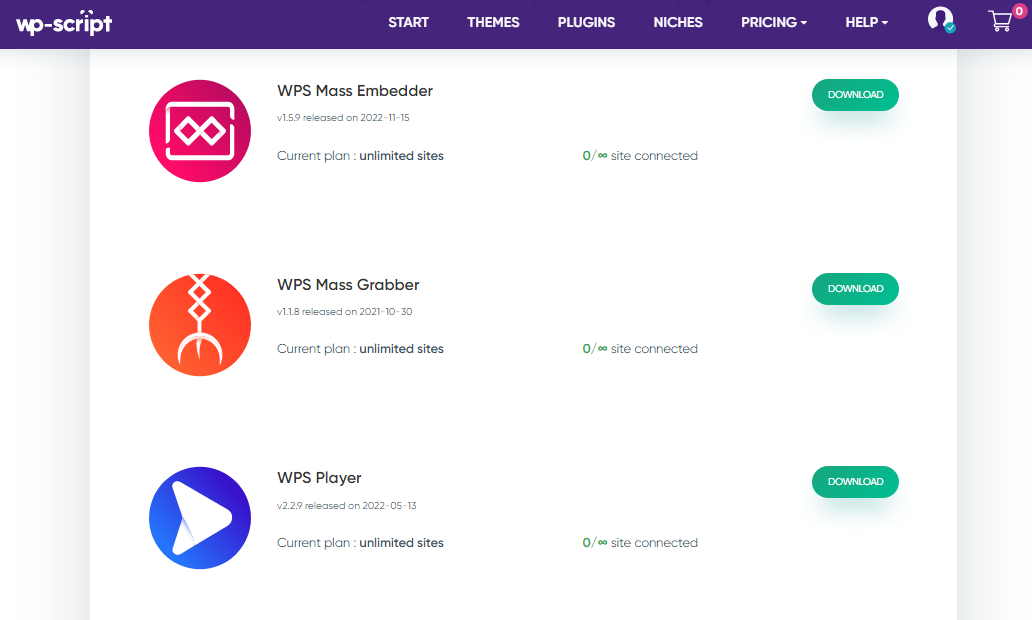The height and width of the screenshot is (620, 1032).
Task: Open the THEMES menu item
Action: coord(493,22)
